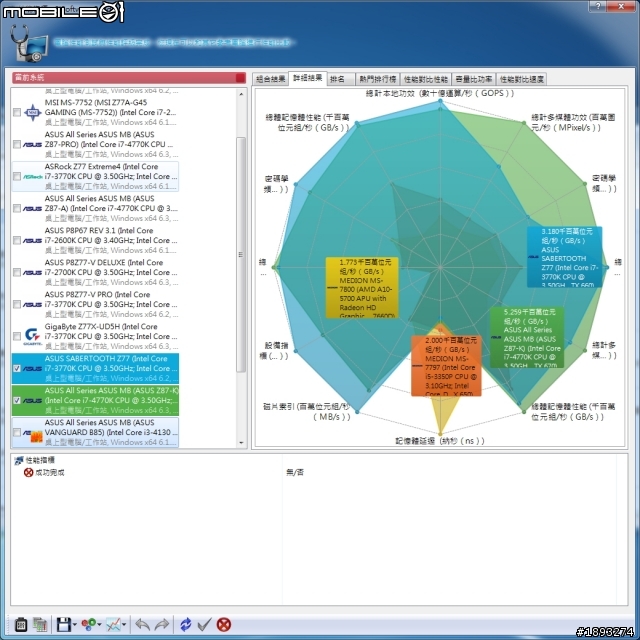Click the blue SABERTOOTH Z77 chart tooltip

pos(564,257)
